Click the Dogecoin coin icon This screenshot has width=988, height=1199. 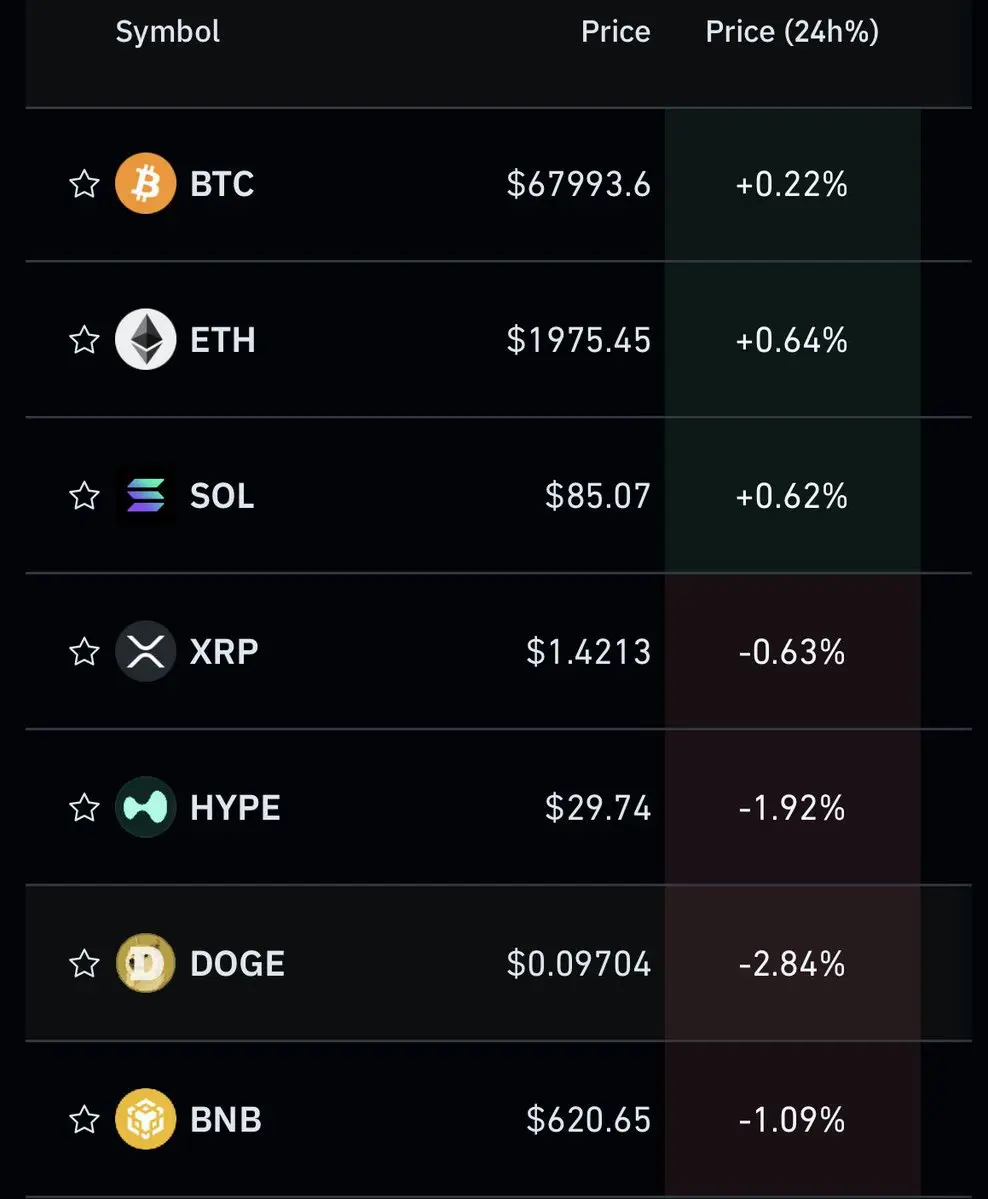click(x=145, y=963)
